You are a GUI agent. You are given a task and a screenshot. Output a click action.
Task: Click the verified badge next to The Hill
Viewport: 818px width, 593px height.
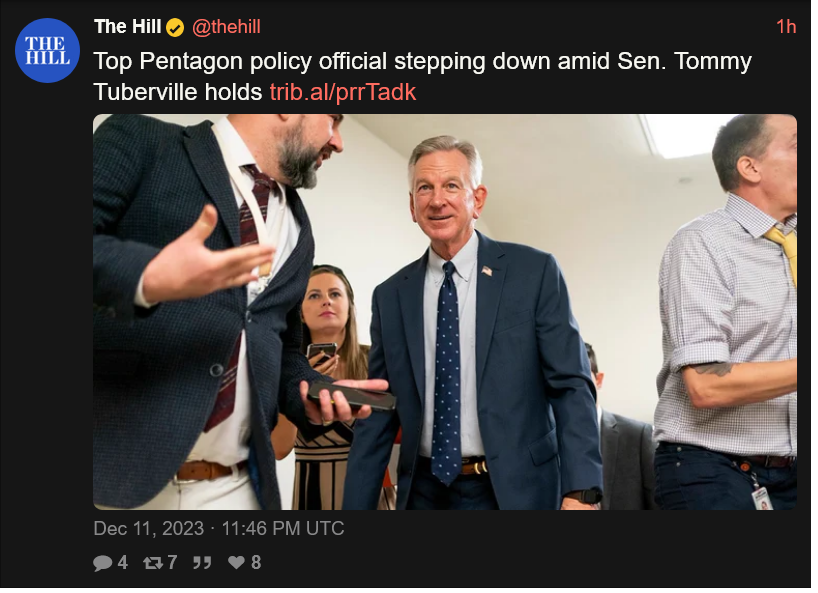176,28
